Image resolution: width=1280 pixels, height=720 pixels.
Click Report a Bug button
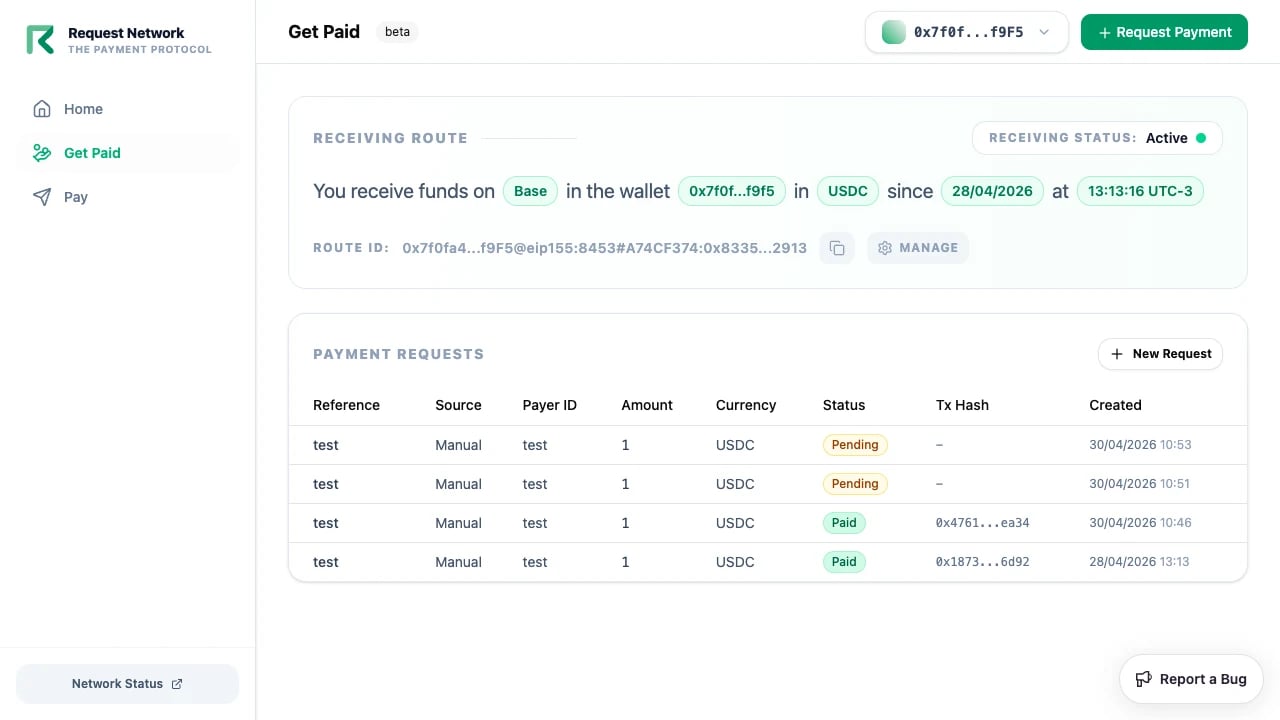point(1191,679)
